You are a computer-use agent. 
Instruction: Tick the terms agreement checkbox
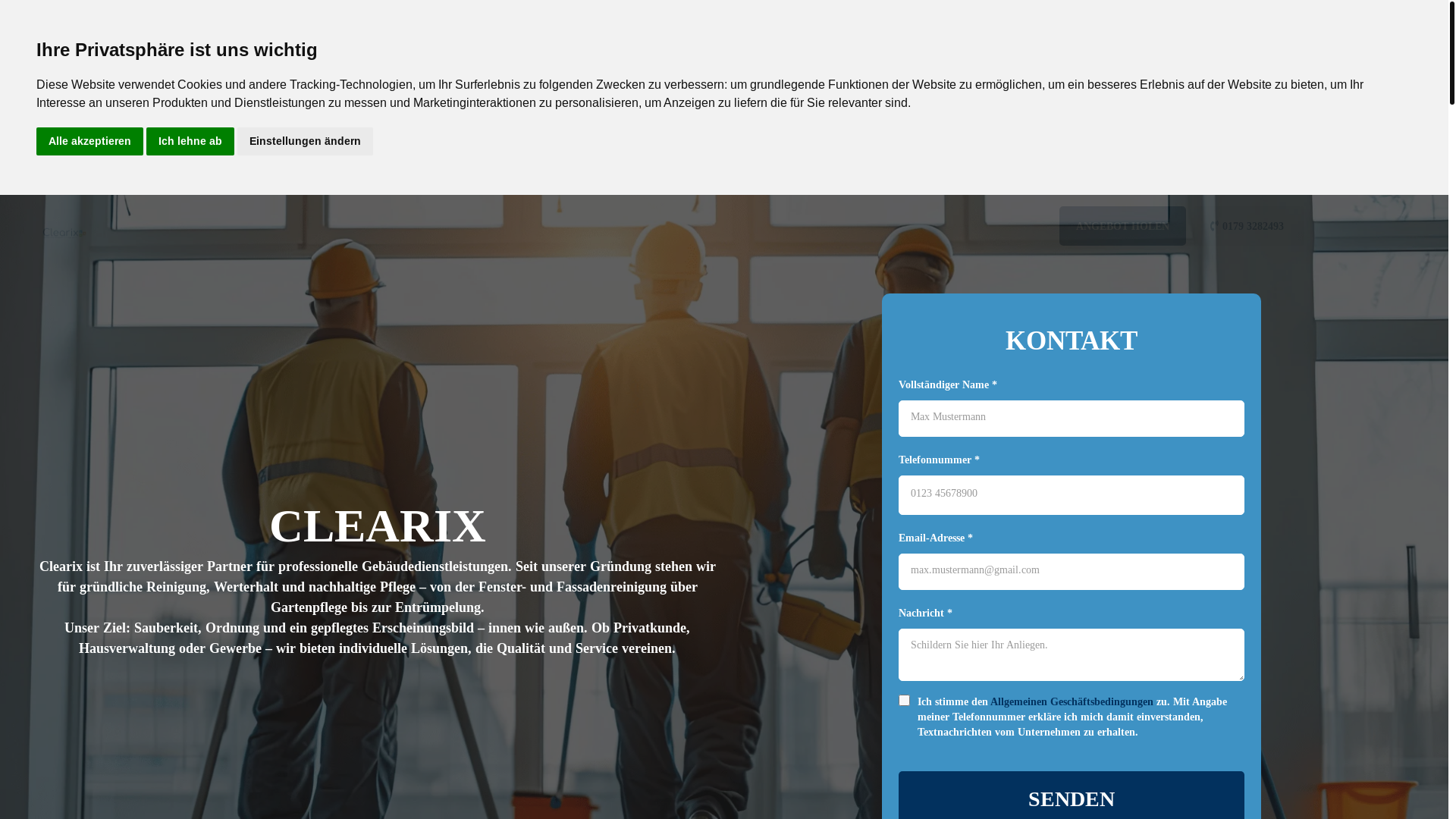(x=904, y=701)
